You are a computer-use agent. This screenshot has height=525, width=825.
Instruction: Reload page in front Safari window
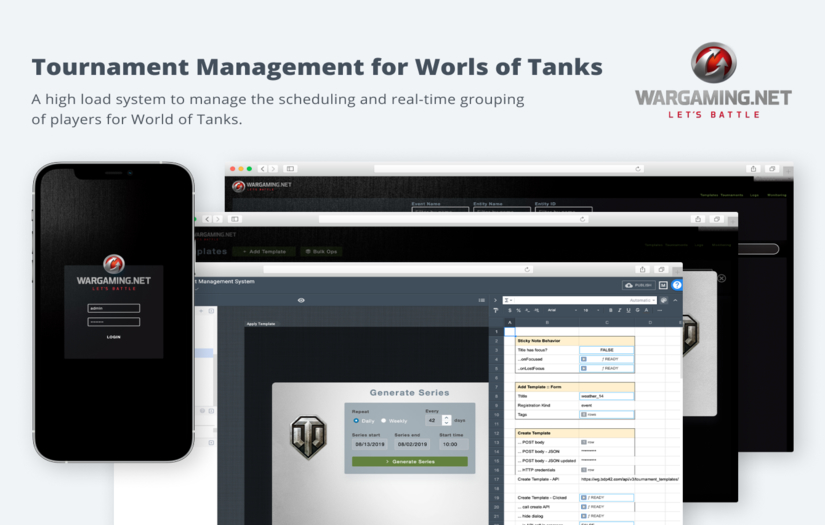coord(527,269)
